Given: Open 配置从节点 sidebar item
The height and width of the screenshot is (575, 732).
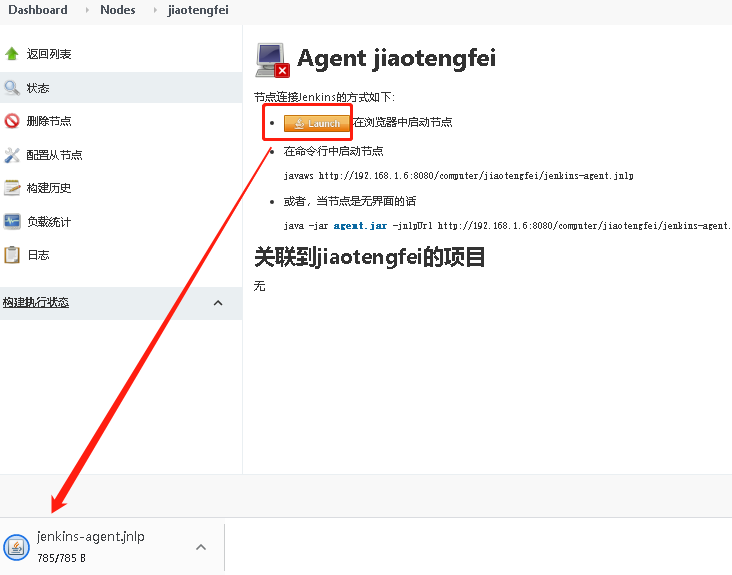Looking at the screenshot, I should click(55, 155).
